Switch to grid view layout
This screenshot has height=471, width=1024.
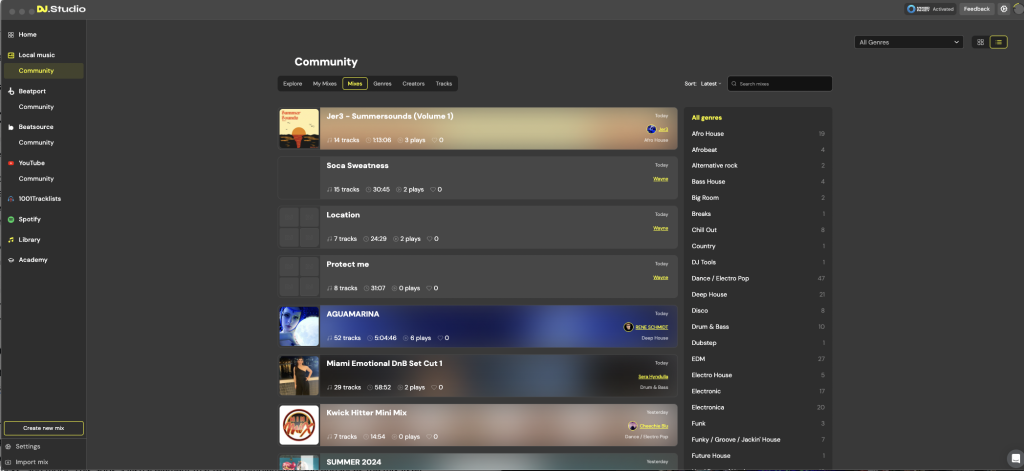(980, 42)
